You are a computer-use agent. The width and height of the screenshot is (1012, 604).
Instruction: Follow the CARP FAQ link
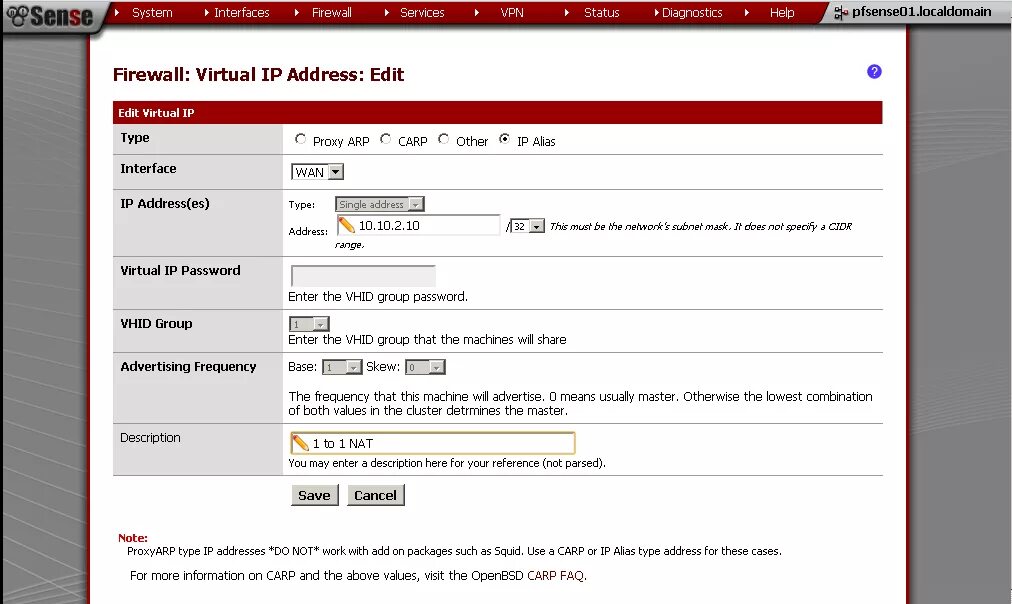pyautogui.click(x=556, y=576)
